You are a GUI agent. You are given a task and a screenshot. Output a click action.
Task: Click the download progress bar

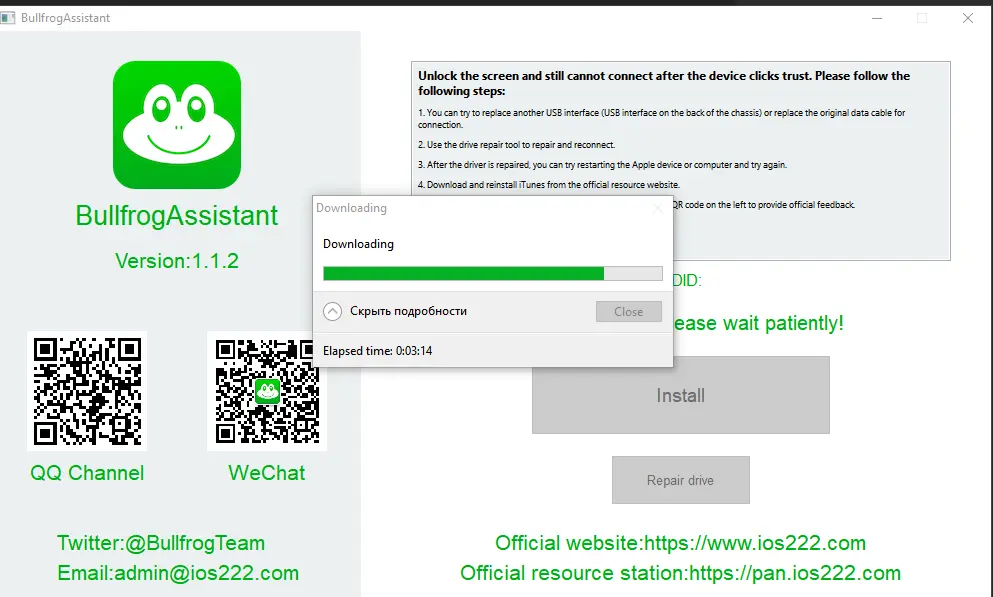click(x=493, y=273)
